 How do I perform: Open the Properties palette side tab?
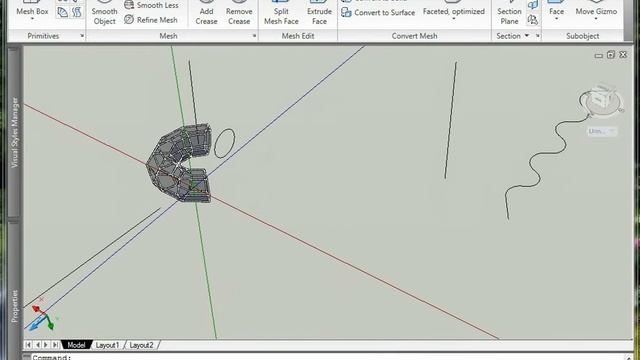14,306
